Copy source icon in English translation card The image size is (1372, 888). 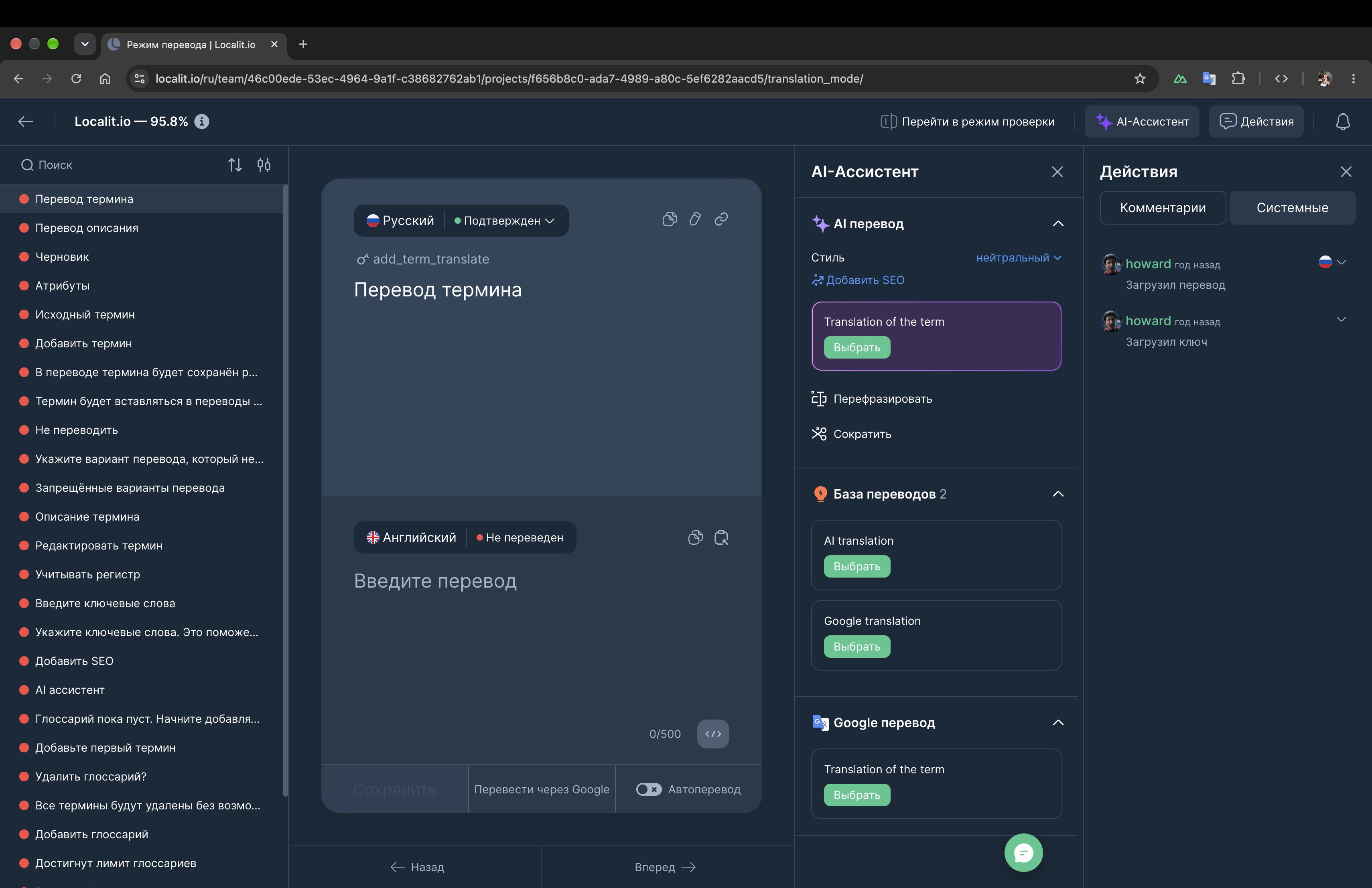click(x=695, y=537)
